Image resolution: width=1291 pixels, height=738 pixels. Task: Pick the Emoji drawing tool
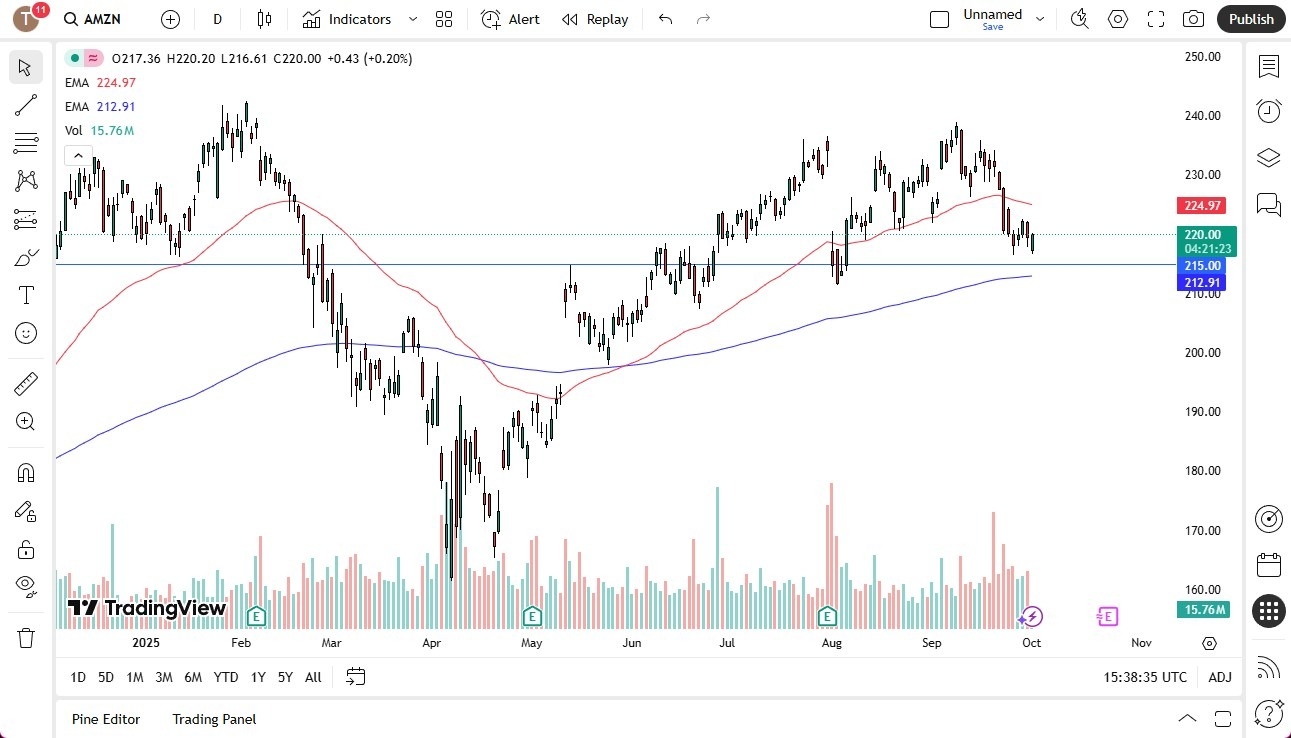click(25, 333)
